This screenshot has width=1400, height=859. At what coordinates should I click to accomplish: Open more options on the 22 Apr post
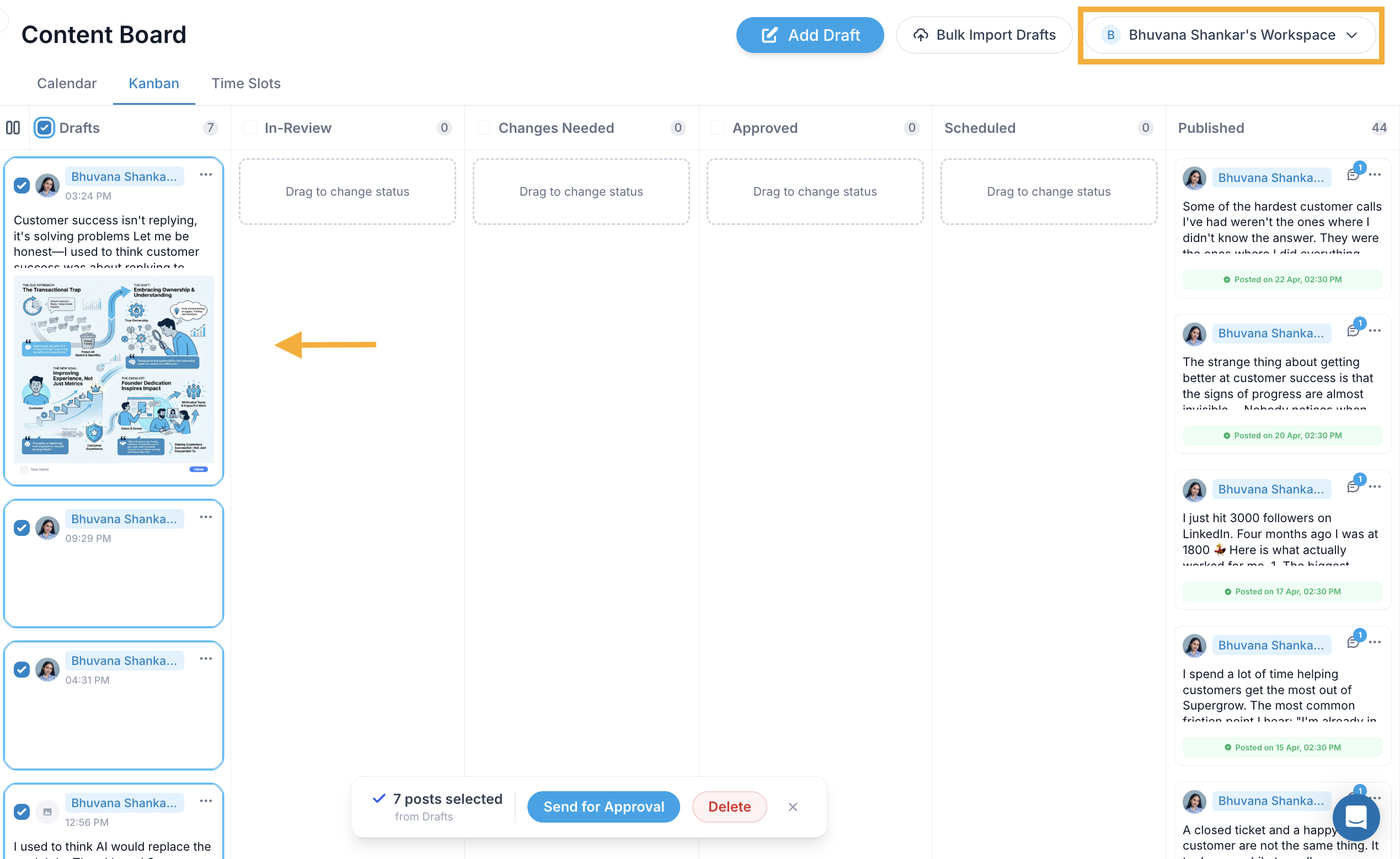click(x=1375, y=175)
